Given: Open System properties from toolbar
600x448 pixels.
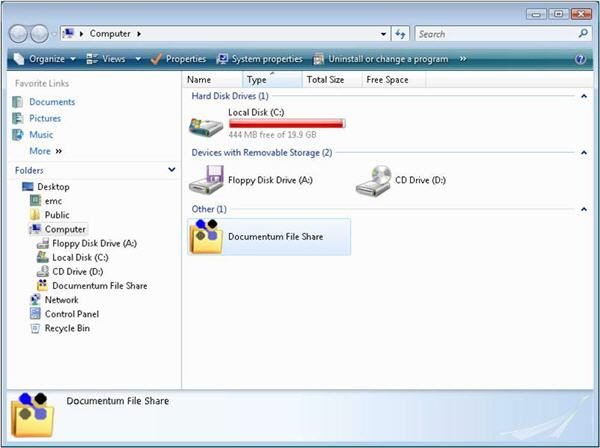Looking at the screenshot, I should pyautogui.click(x=259, y=59).
